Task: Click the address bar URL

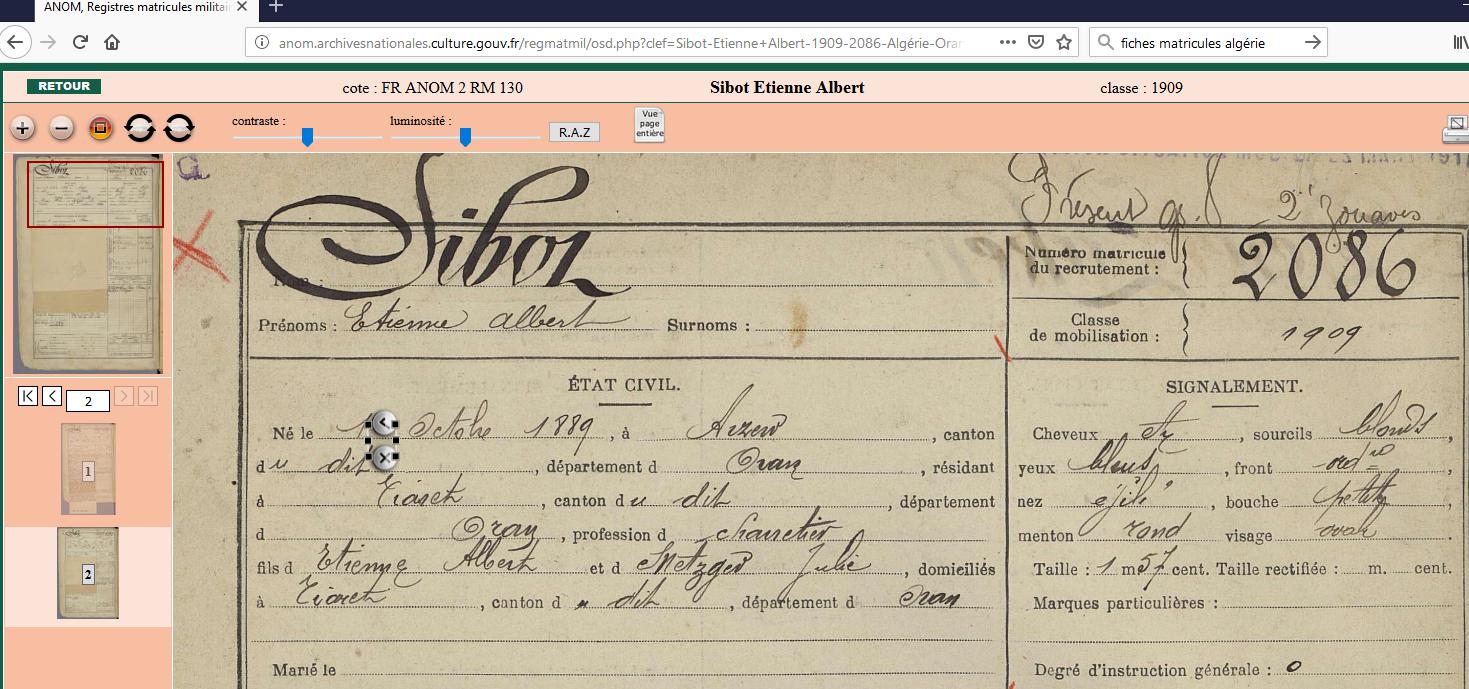Action: click(620, 42)
